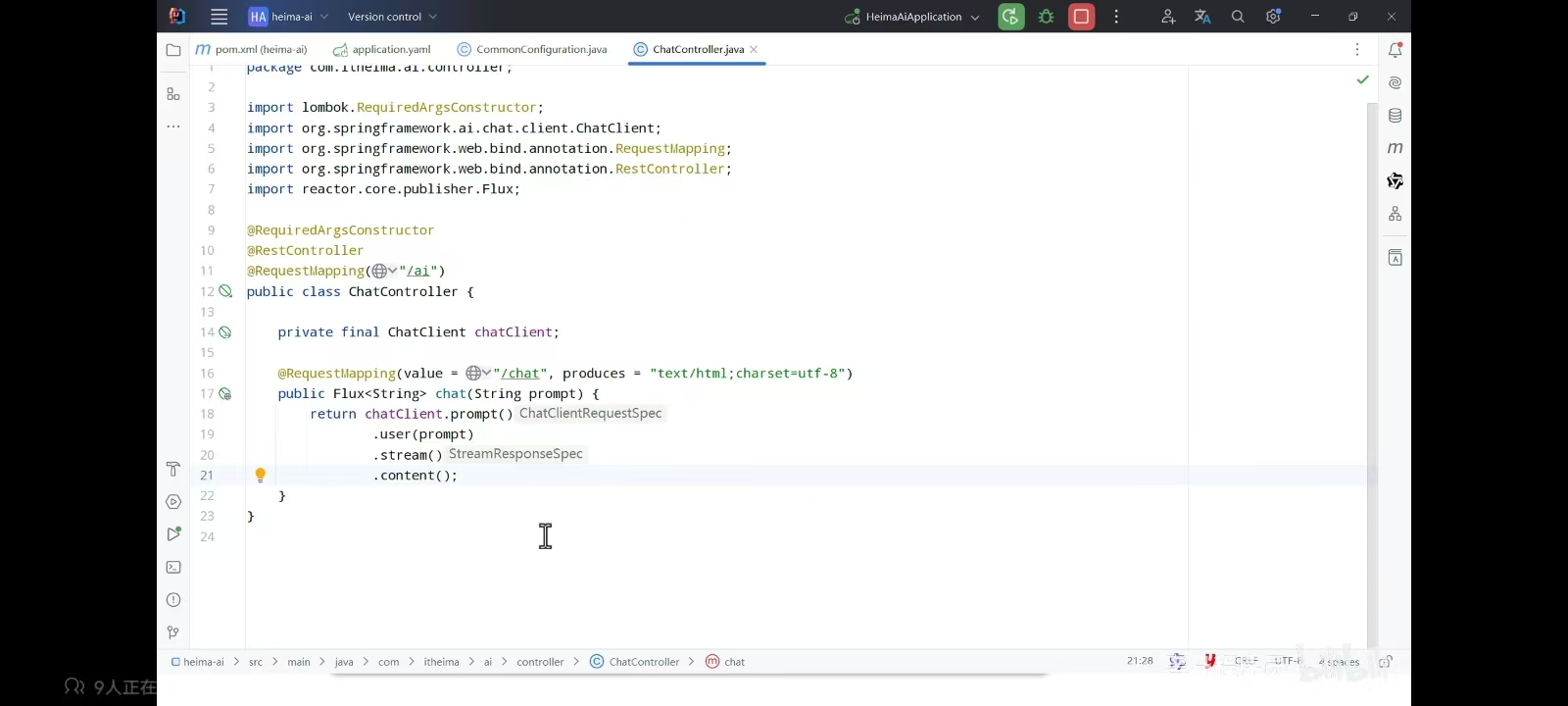Click the gutter icon on line 14
The image size is (1568, 706).
point(225,332)
